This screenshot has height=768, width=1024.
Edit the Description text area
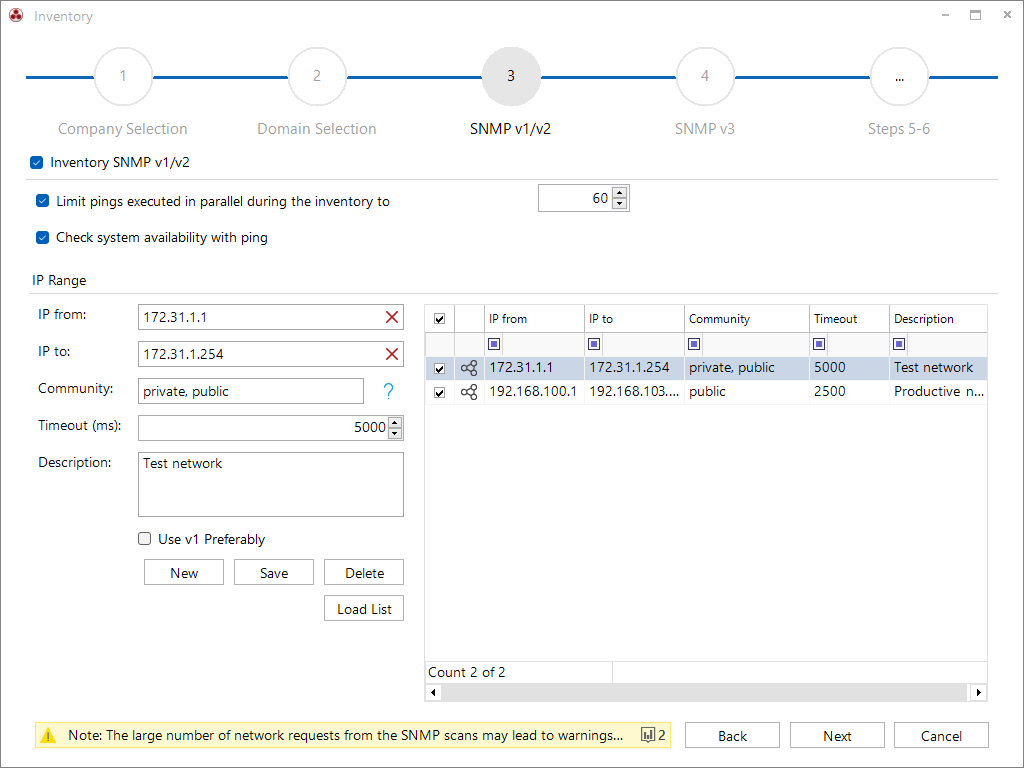(271, 485)
